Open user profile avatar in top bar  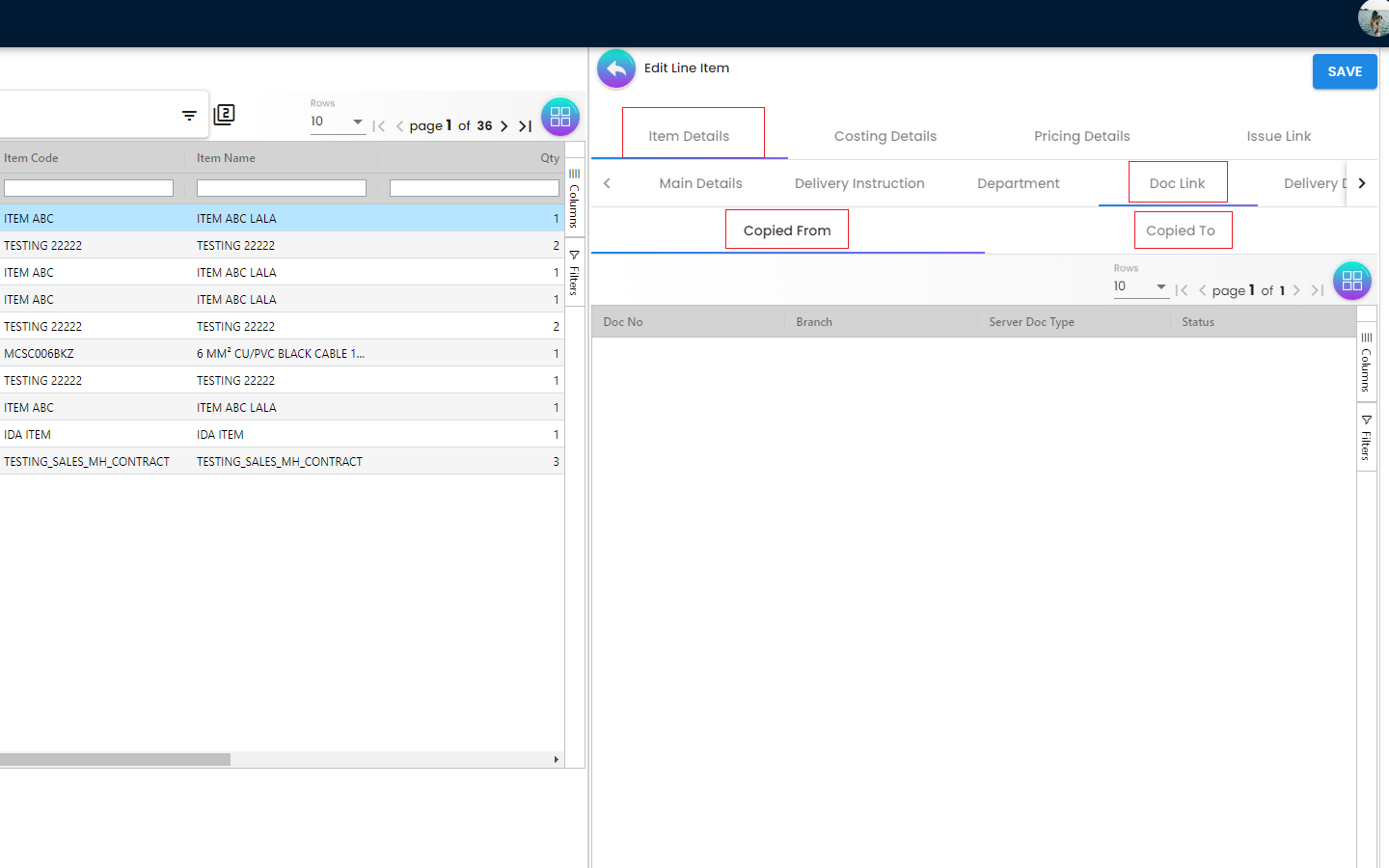tap(1374, 17)
